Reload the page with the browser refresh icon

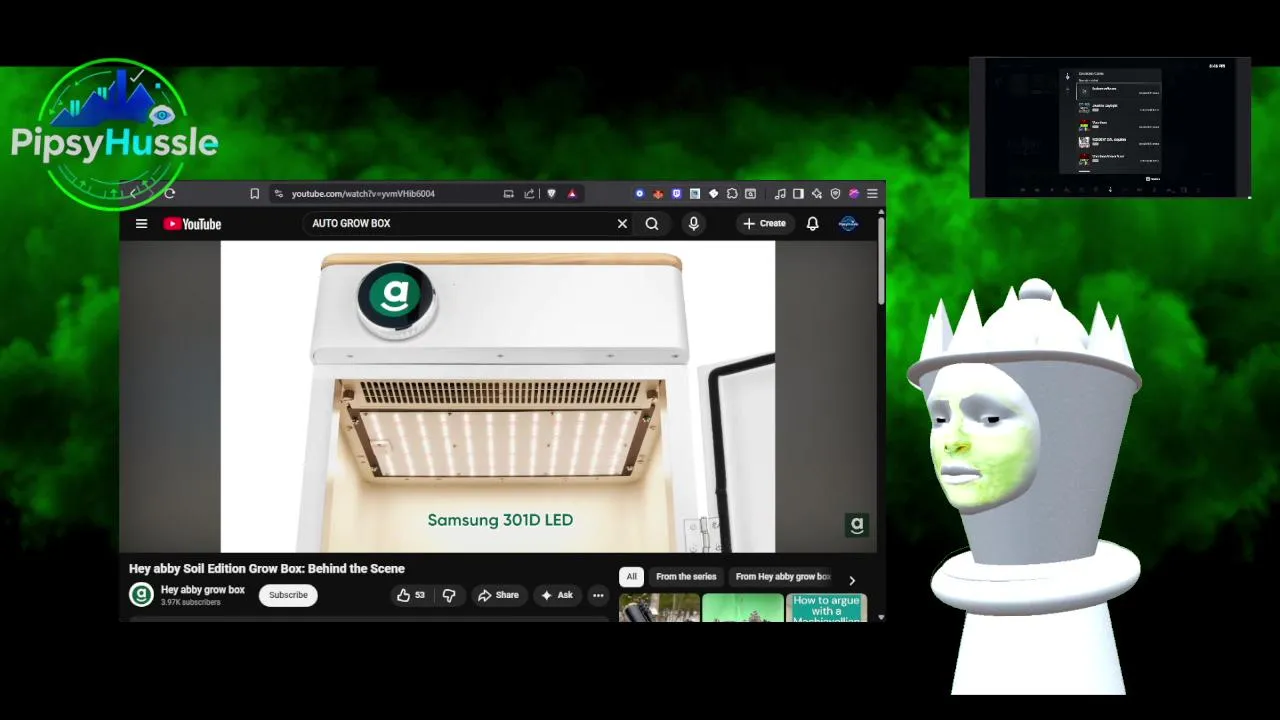pyautogui.click(x=169, y=194)
